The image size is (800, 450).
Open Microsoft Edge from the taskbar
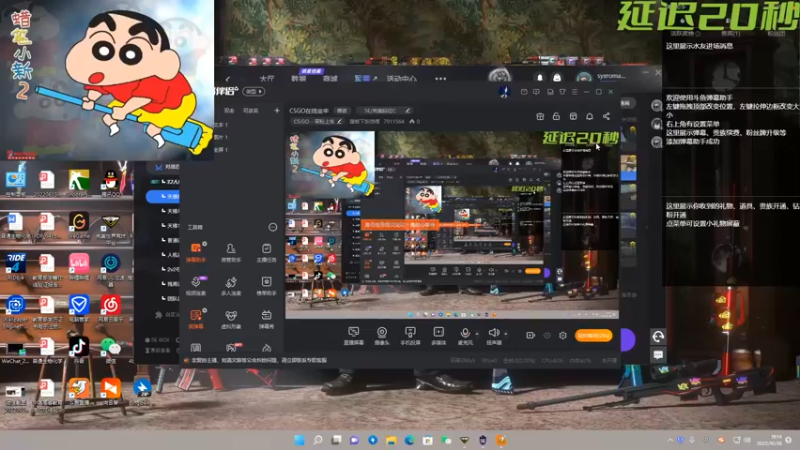click(409, 440)
